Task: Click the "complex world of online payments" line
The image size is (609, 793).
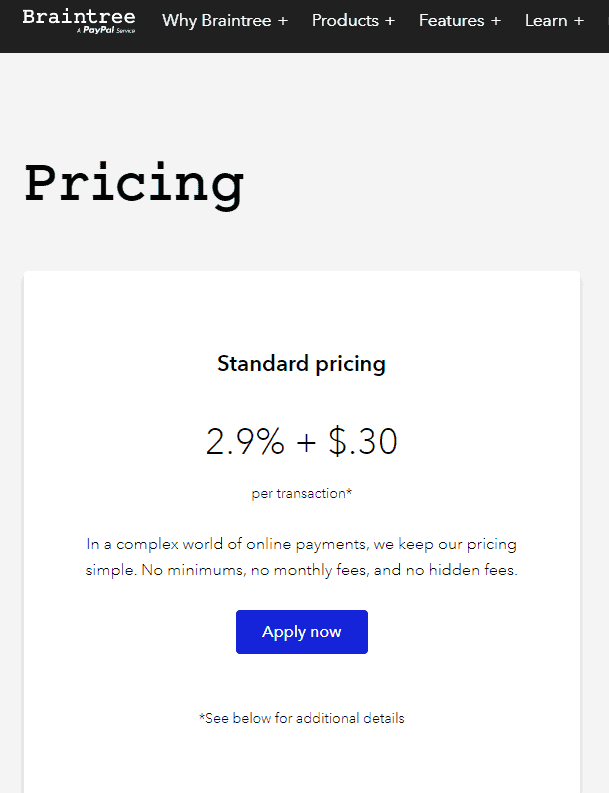Action: tap(301, 544)
